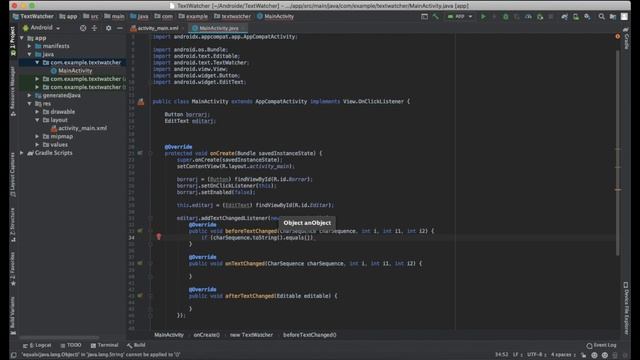Collapse the app module in the tree

pyautogui.click(x=22, y=38)
